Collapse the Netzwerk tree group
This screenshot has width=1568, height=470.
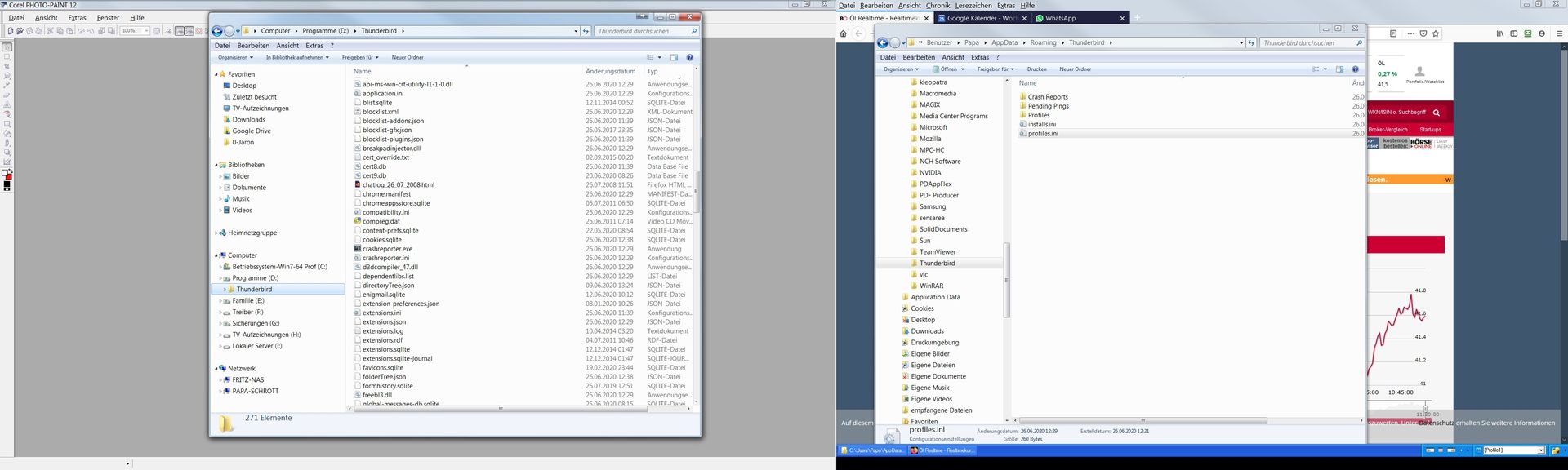tap(216, 369)
